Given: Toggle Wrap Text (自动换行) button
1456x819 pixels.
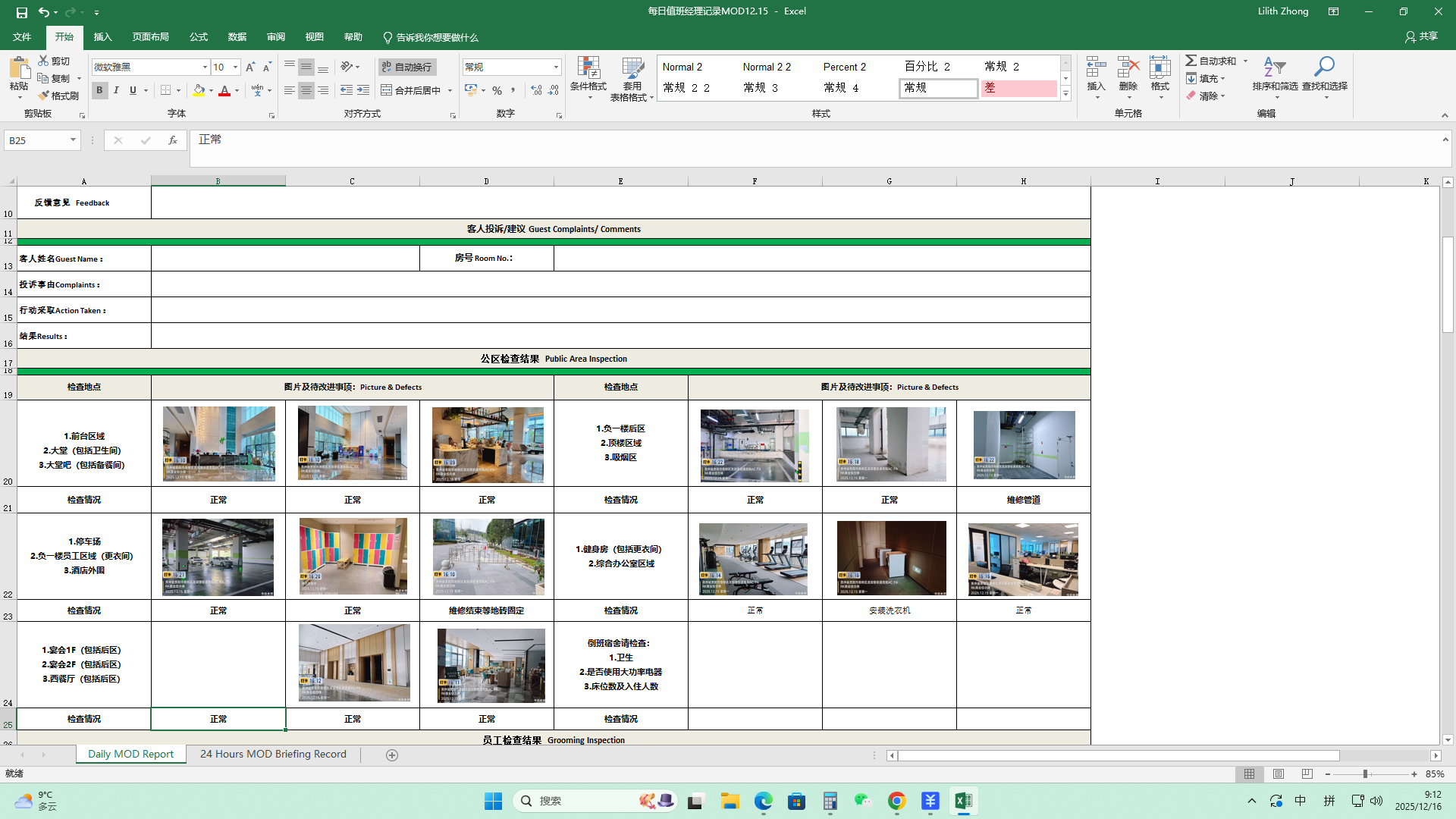Looking at the screenshot, I should (407, 67).
